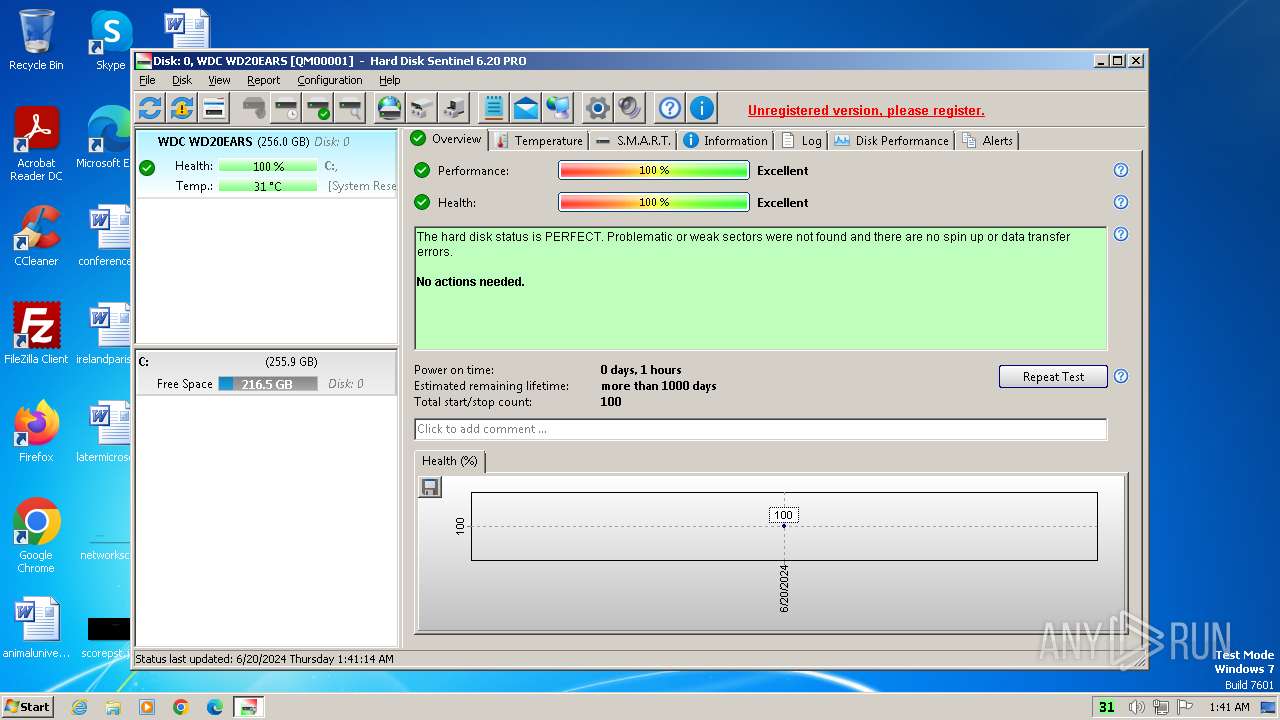
Task: Select the WDC WD20EARS disk entry
Action: tap(267, 164)
